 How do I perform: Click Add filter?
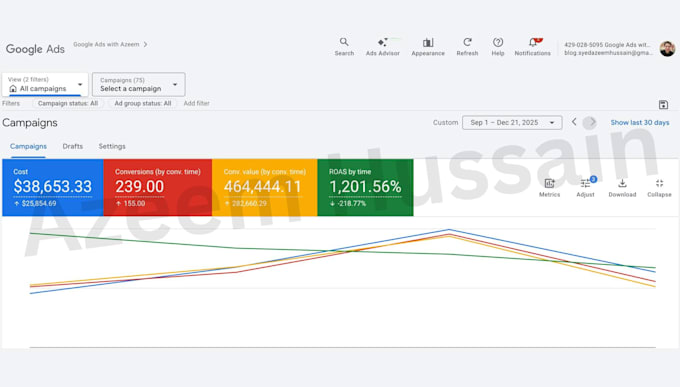[196, 103]
